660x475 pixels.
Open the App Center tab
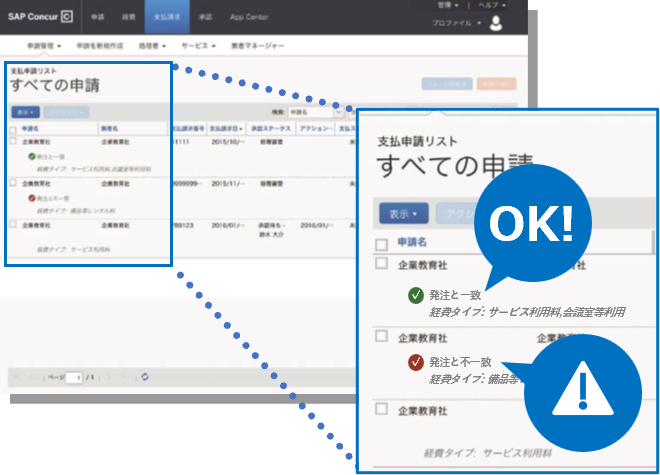[x=247, y=17]
